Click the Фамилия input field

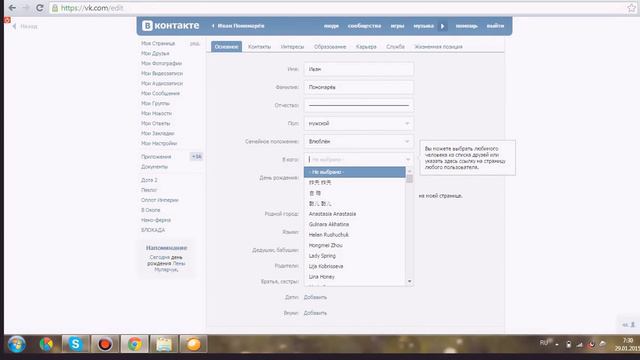pos(358,87)
